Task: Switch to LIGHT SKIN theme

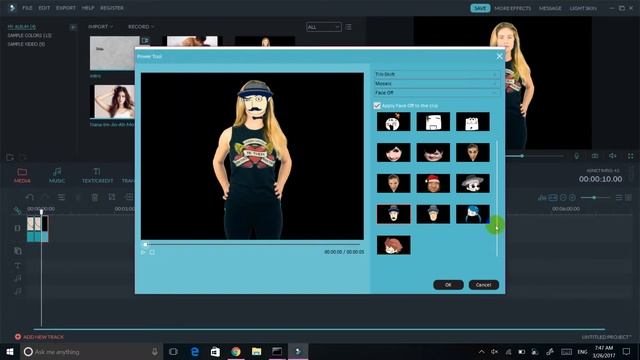Action: 583,8
